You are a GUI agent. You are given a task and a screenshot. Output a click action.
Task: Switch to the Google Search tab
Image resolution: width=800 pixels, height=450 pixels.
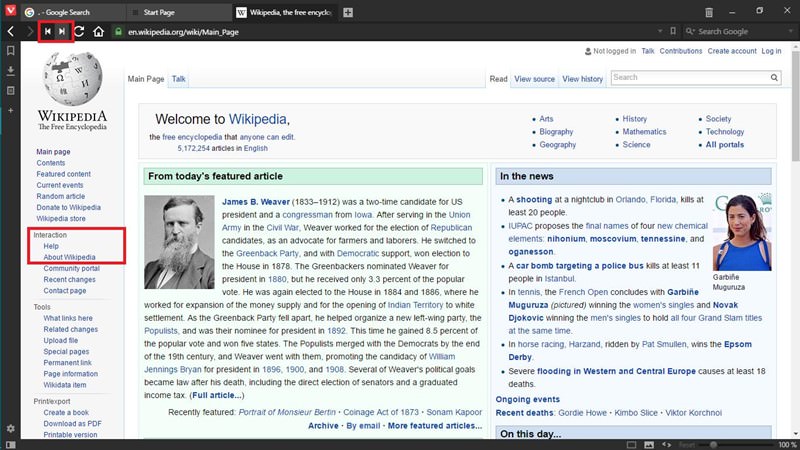[73, 12]
